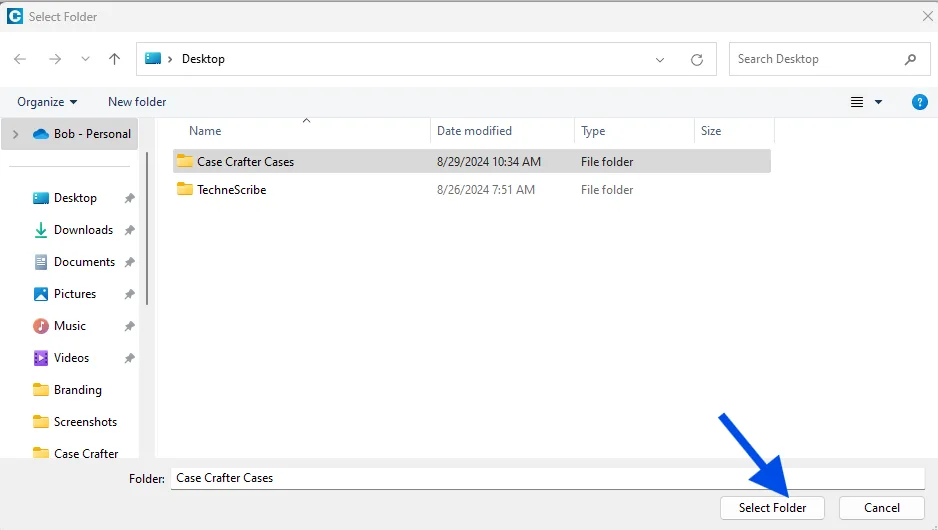Open Videos in the sidebar
The image size is (938, 530).
click(x=71, y=358)
